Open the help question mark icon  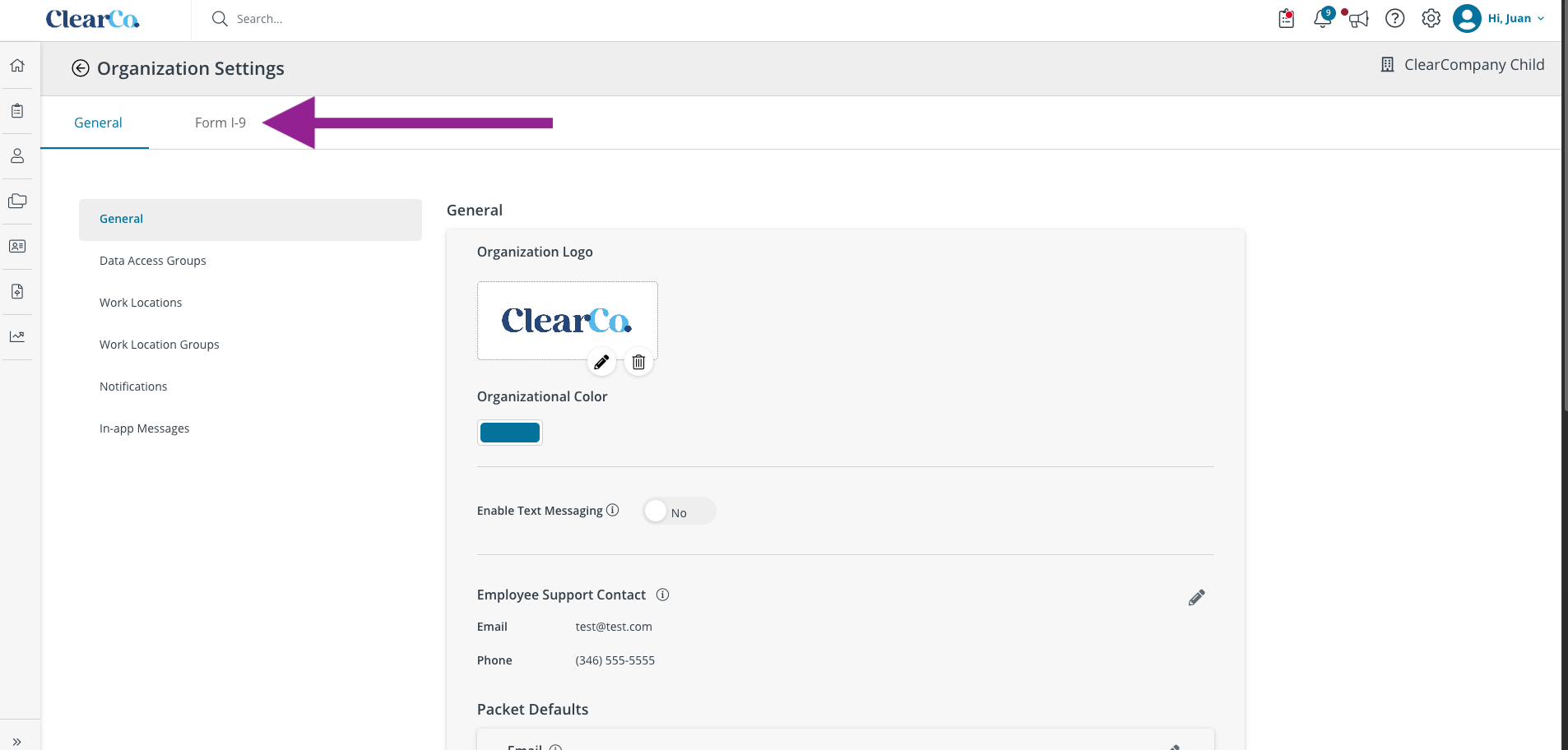(x=1395, y=18)
